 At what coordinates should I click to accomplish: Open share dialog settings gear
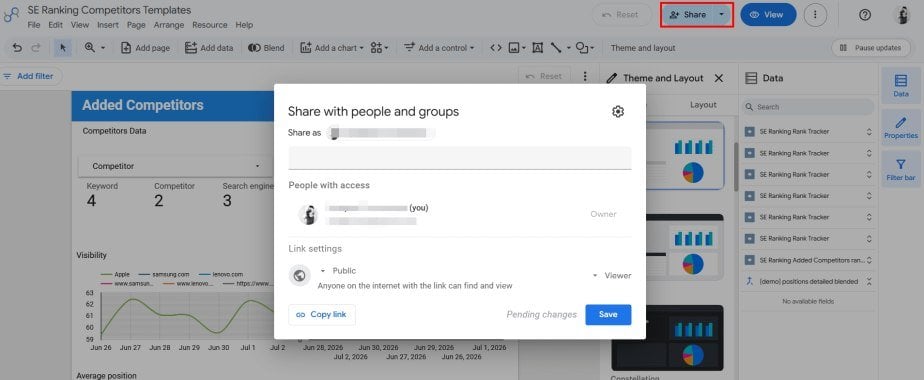(x=618, y=111)
